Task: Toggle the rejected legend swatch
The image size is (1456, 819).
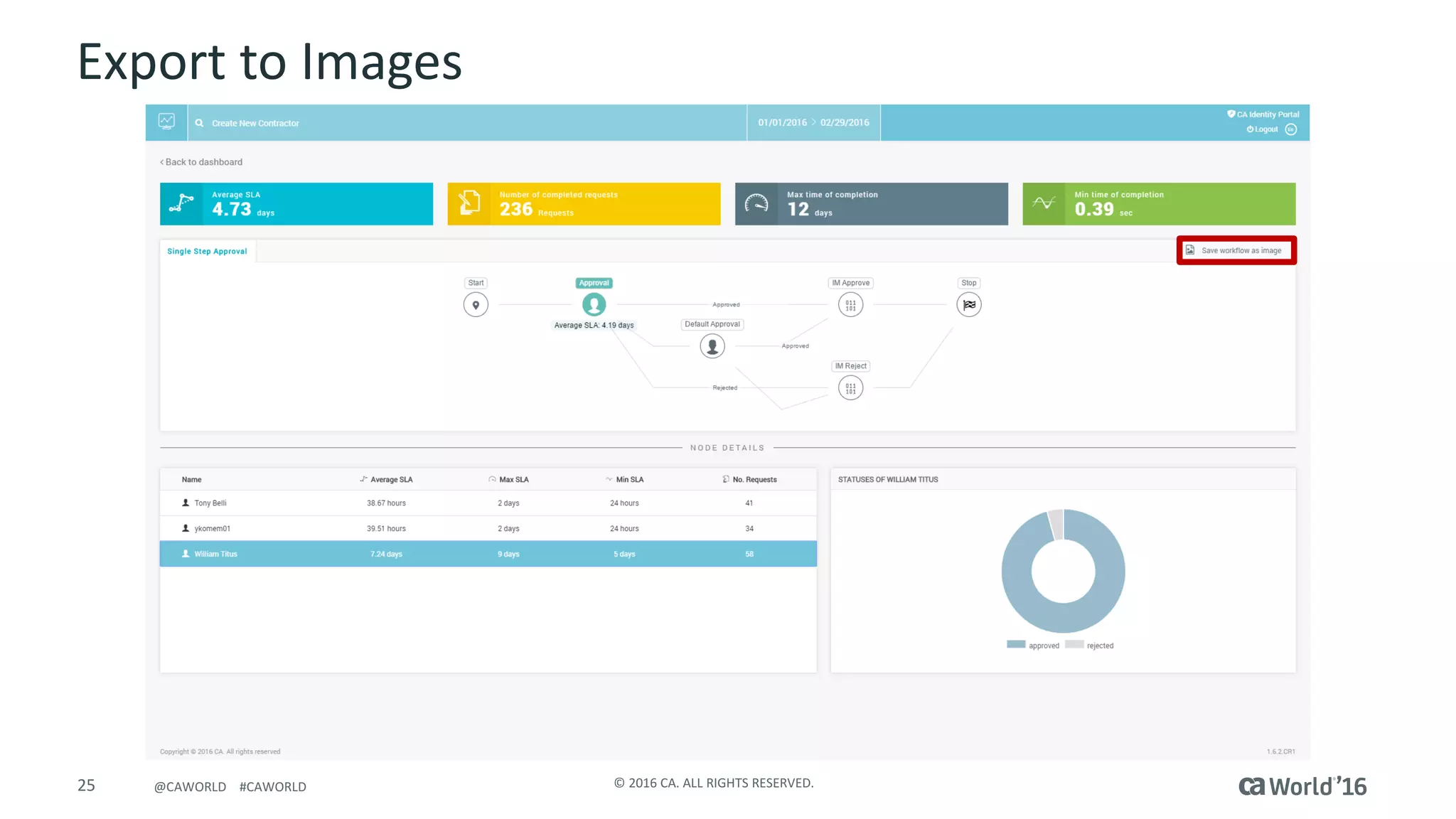Action: (1074, 645)
